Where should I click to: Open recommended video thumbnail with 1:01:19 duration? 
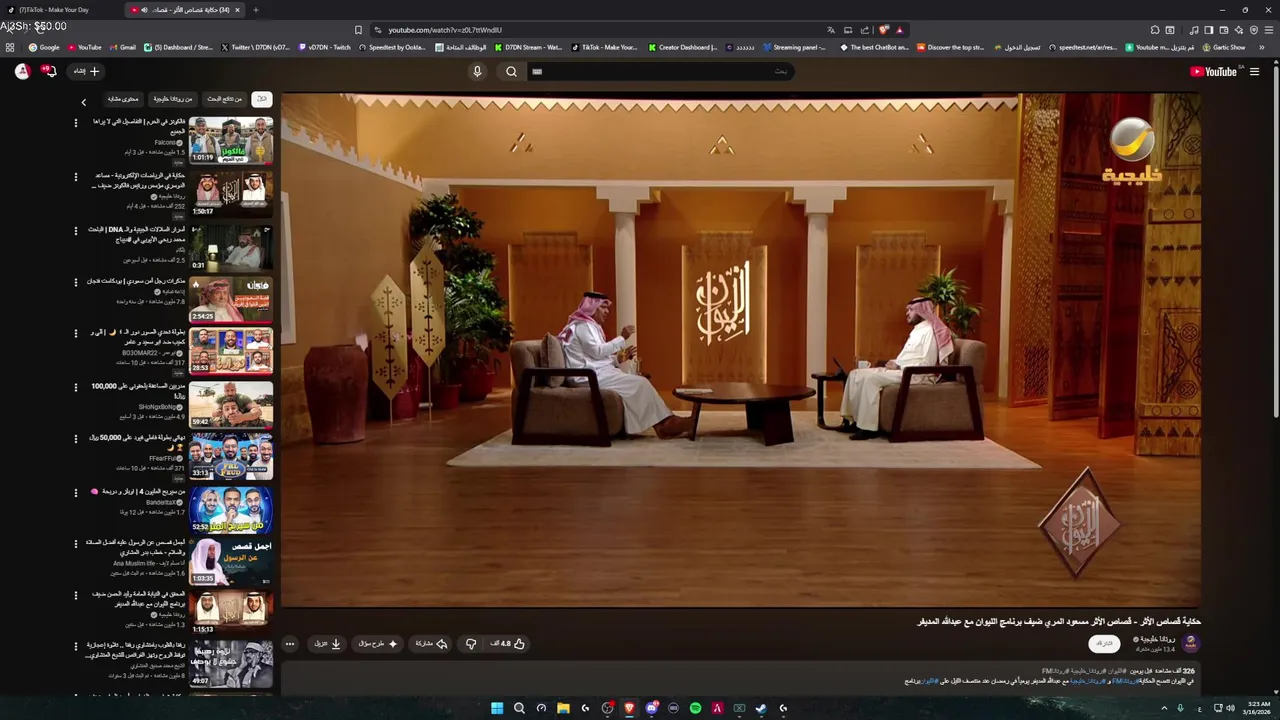coord(231,140)
